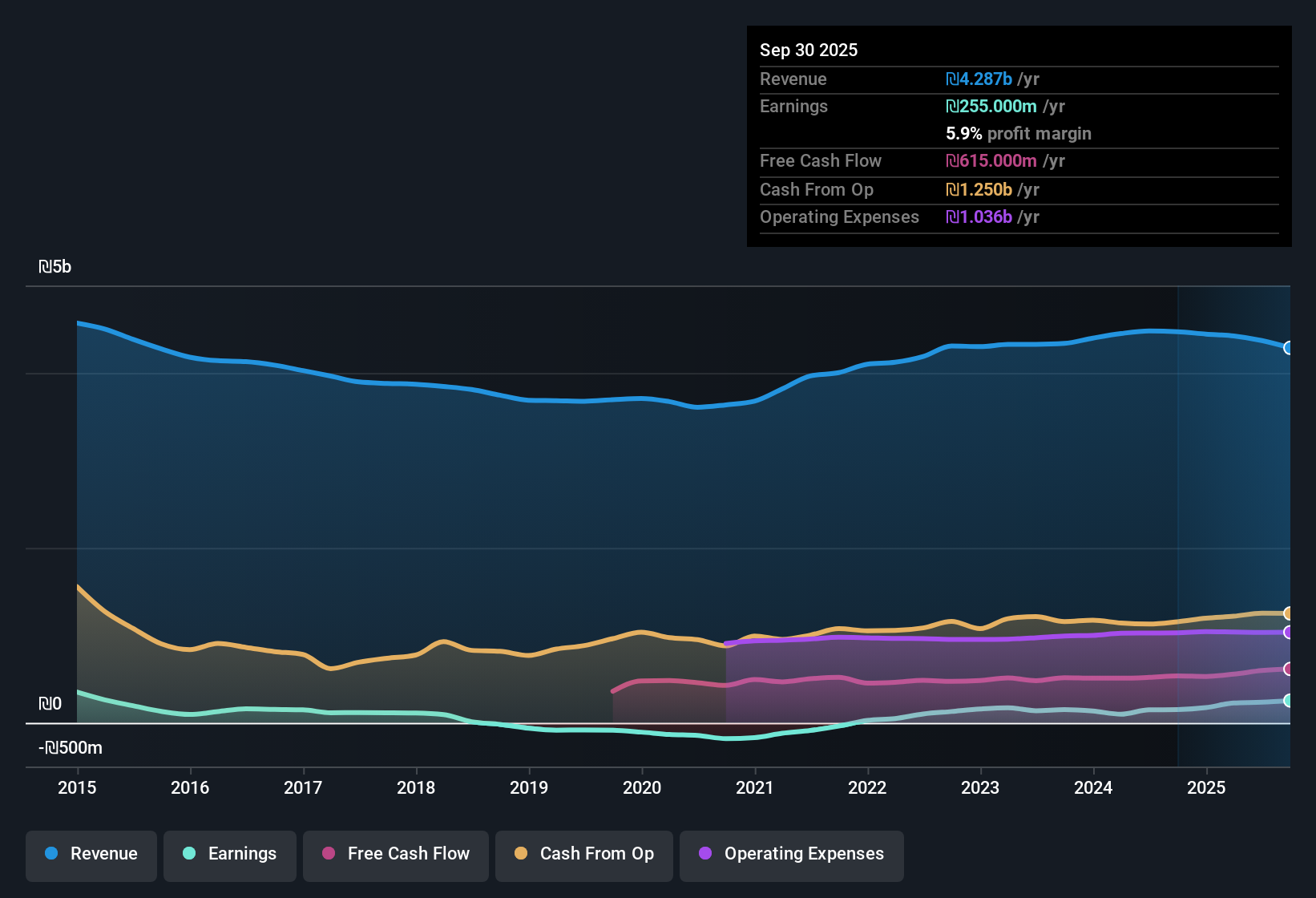This screenshot has width=1316, height=898.
Task: Select the purple Operating Expenses legend dot
Action: tap(705, 854)
